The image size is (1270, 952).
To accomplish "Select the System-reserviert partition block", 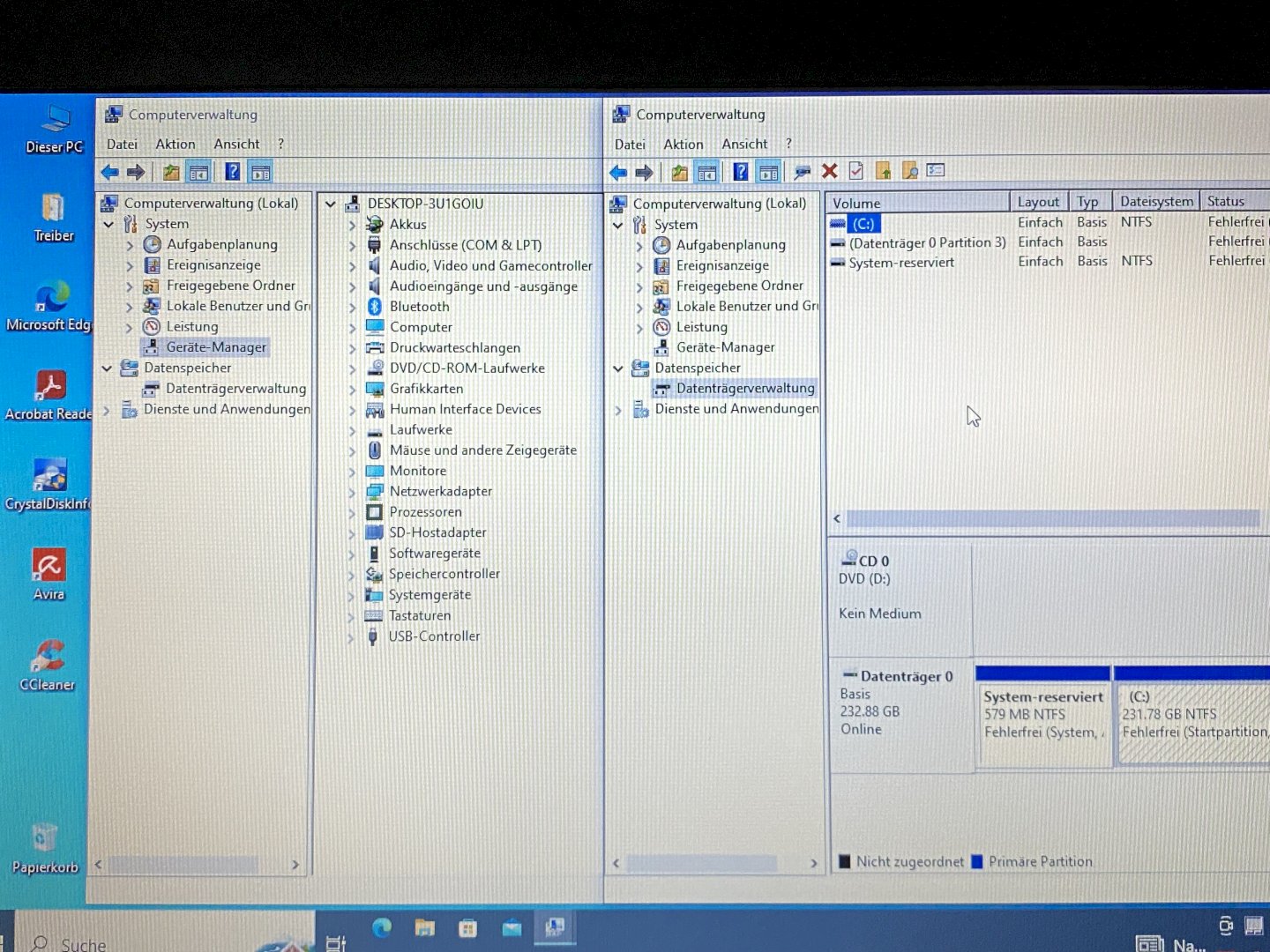I will coord(1042,715).
